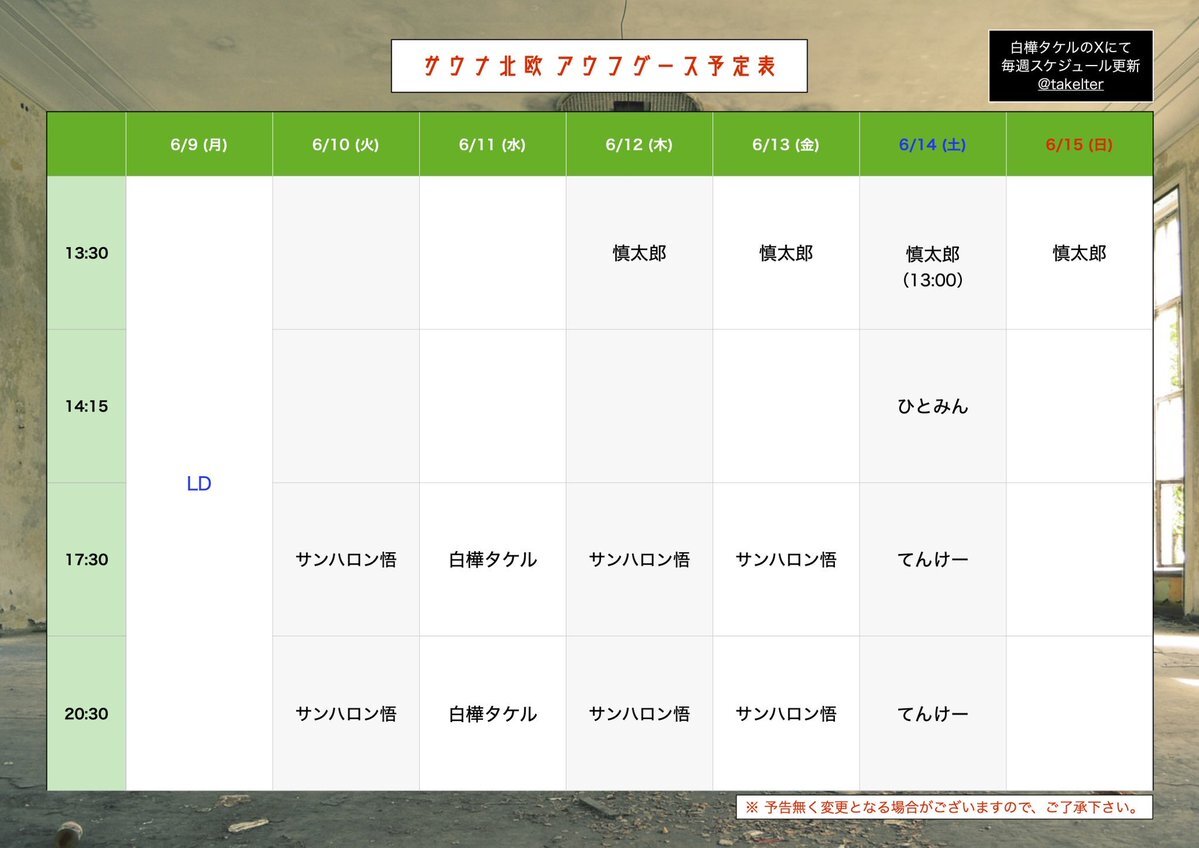The width and height of the screenshot is (1199, 848).
Task: Click the 14:15 time row label
Action: (x=86, y=406)
